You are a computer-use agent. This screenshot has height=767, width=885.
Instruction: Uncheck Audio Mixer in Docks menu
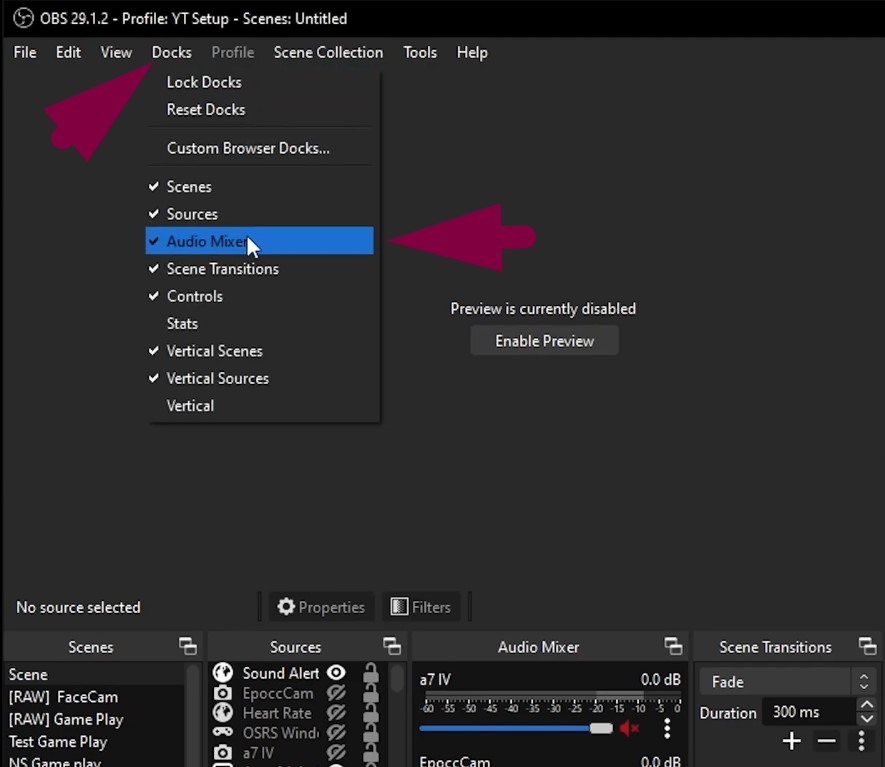[x=260, y=241]
